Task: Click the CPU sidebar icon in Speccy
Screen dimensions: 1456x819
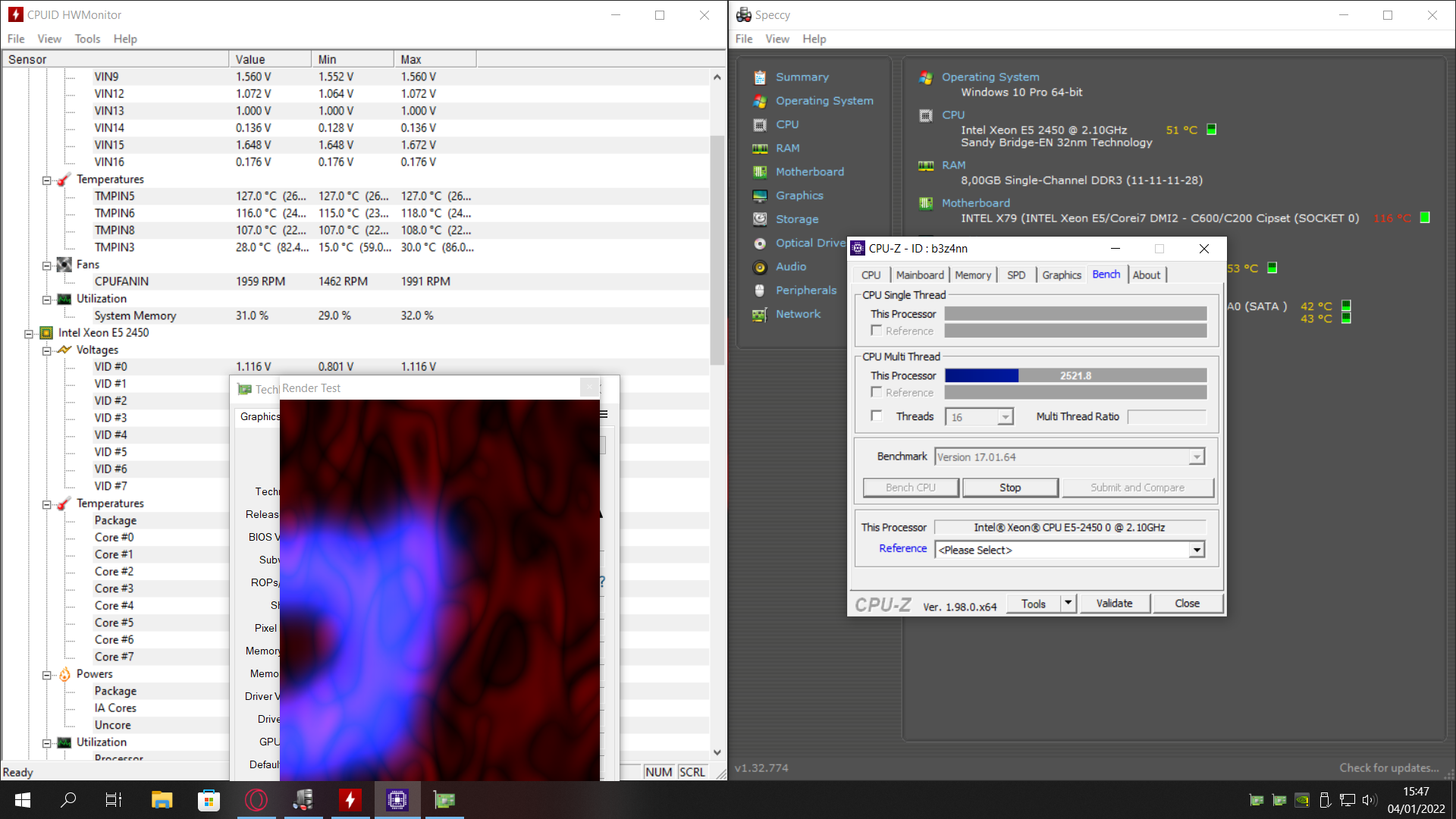Action: (x=759, y=124)
